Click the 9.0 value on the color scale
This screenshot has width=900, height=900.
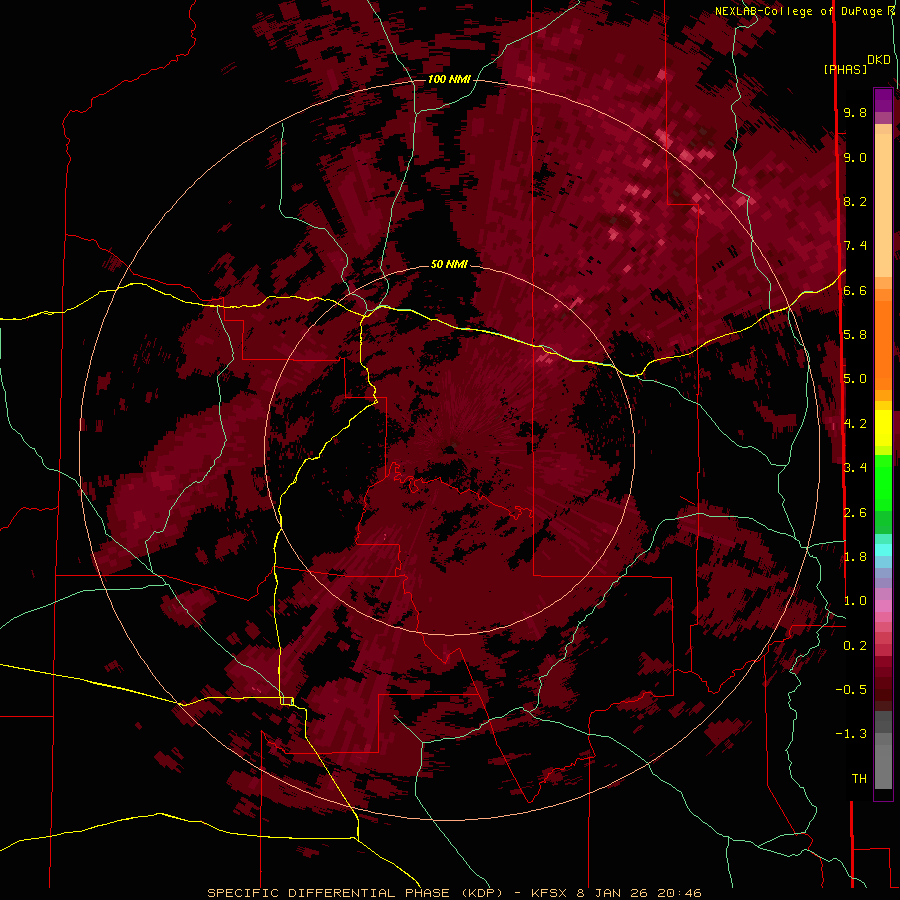pyautogui.click(x=855, y=157)
